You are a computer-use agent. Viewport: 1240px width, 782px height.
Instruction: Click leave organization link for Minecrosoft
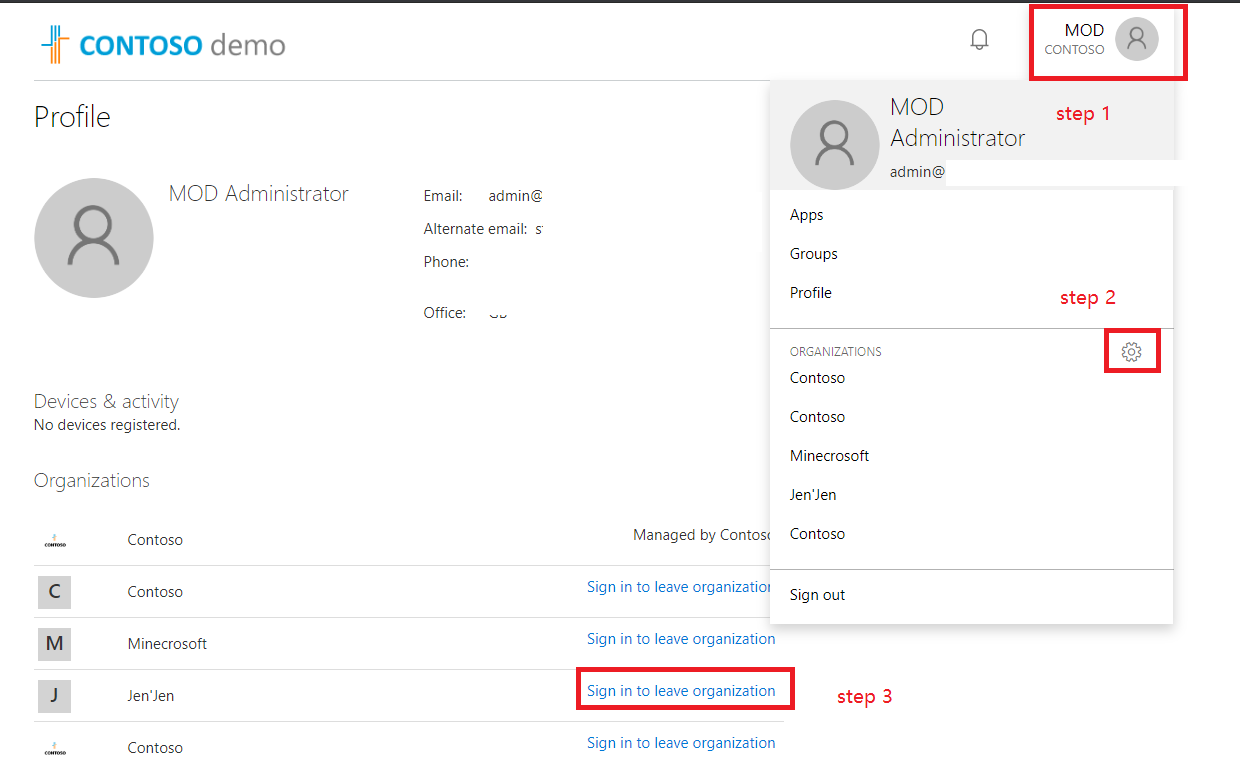click(681, 639)
